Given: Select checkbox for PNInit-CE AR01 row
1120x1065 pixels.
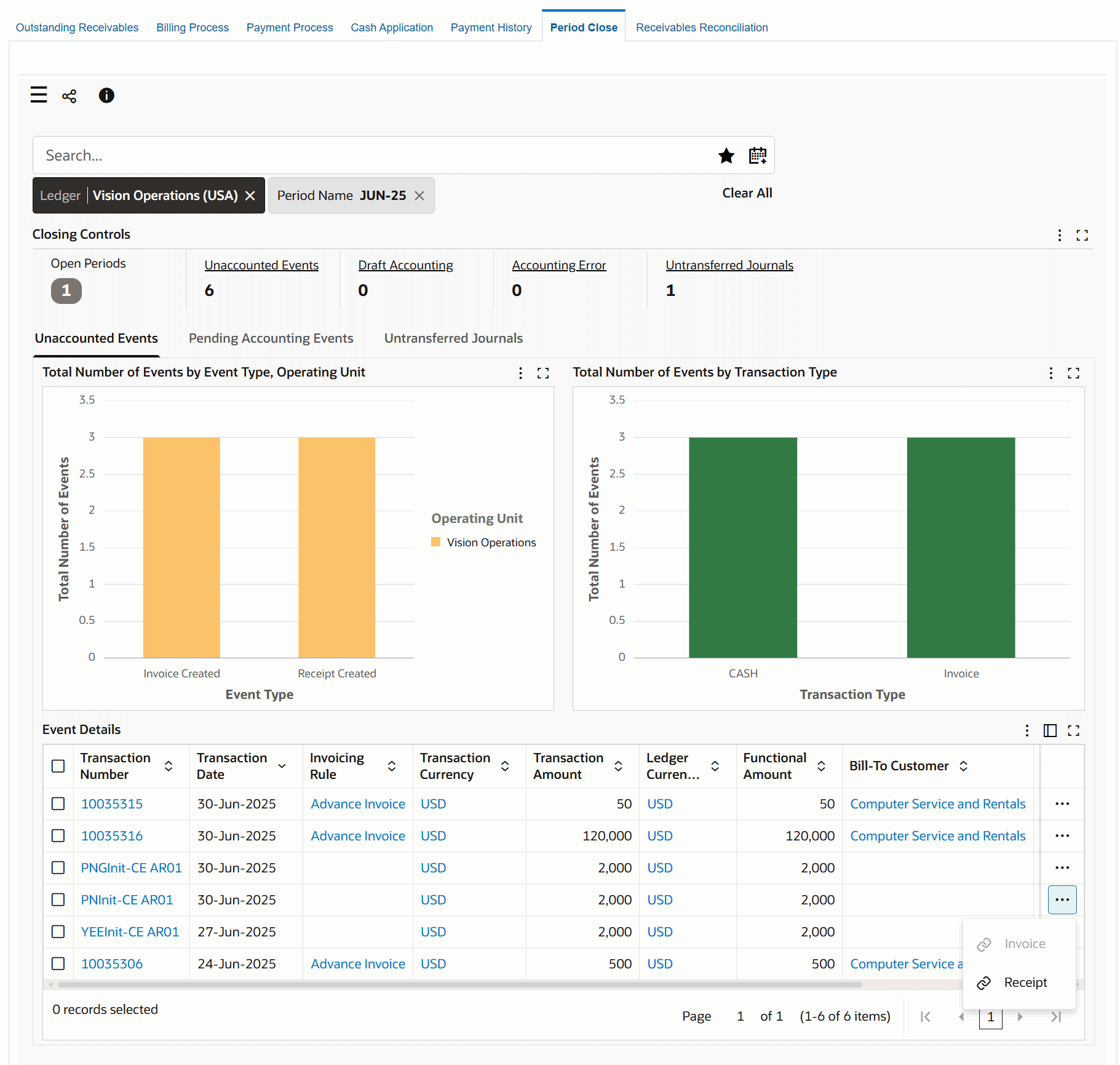Looking at the screenshot, I should point(58,900).
